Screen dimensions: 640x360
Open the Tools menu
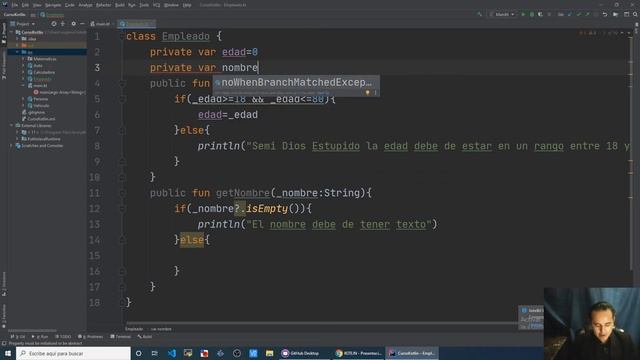click(144, 5)
